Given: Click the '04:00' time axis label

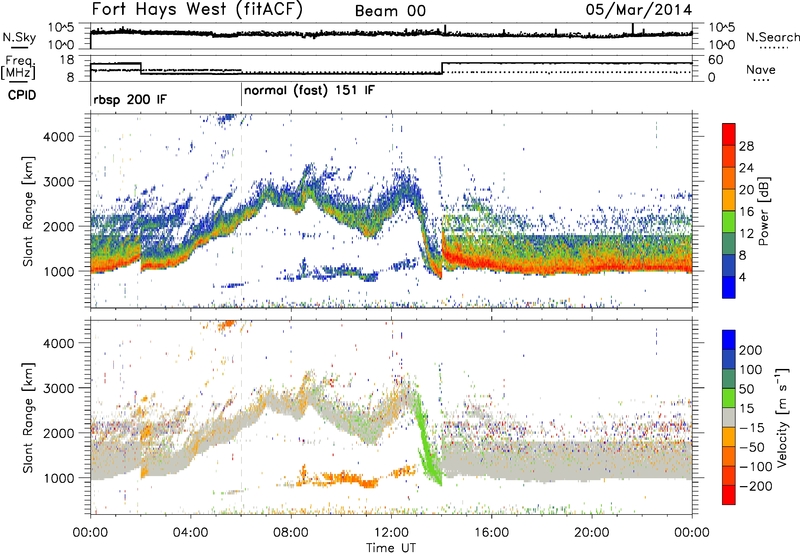Looking at the screenshot, I should (x=191, y=533).
